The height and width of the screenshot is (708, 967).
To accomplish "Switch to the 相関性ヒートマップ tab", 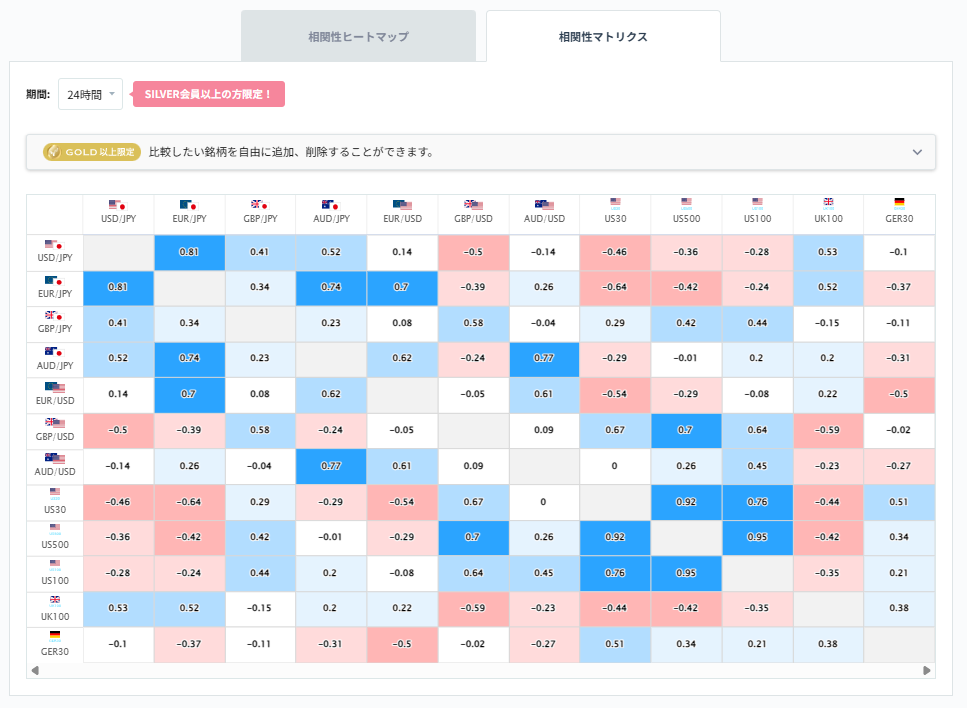I will coord(358,35).
